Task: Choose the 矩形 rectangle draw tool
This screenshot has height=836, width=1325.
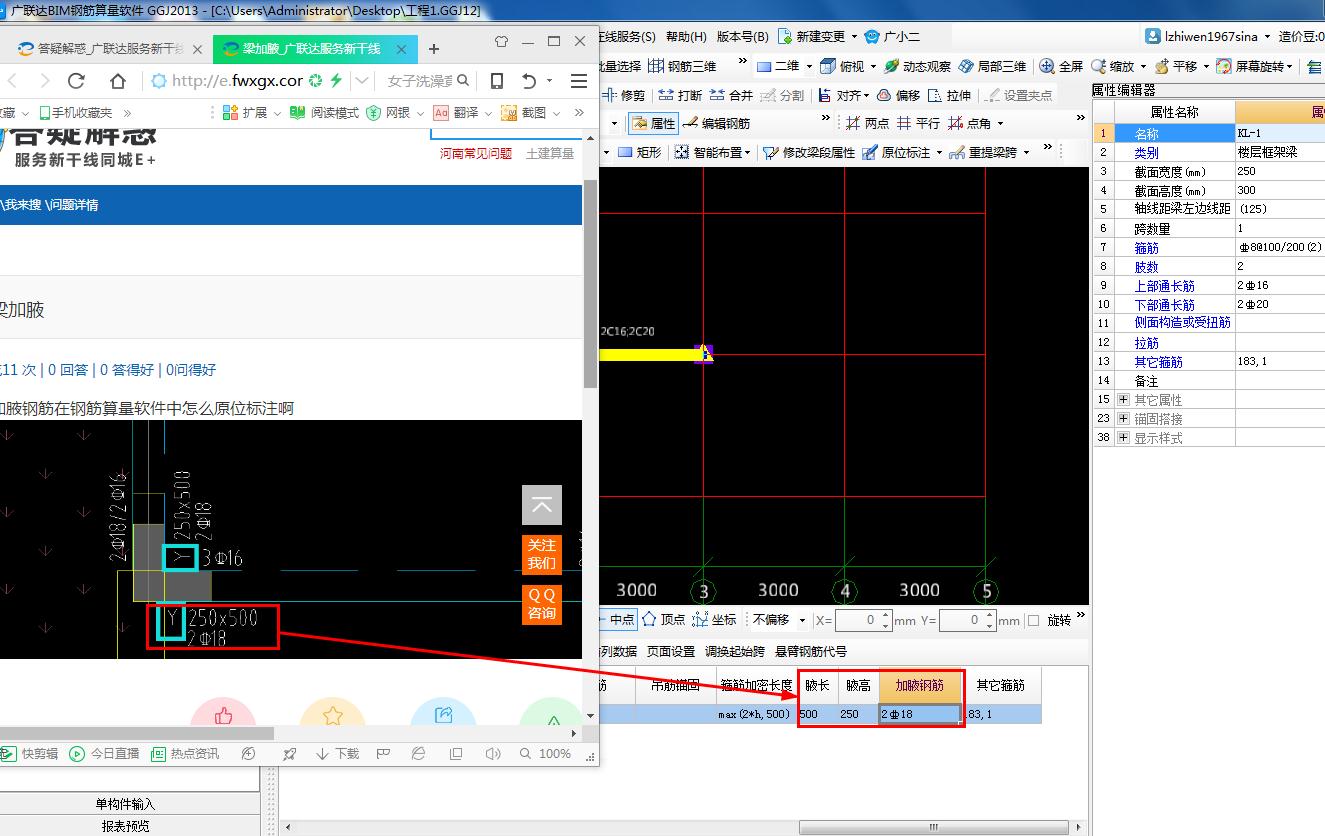Action: coord(639,152)
